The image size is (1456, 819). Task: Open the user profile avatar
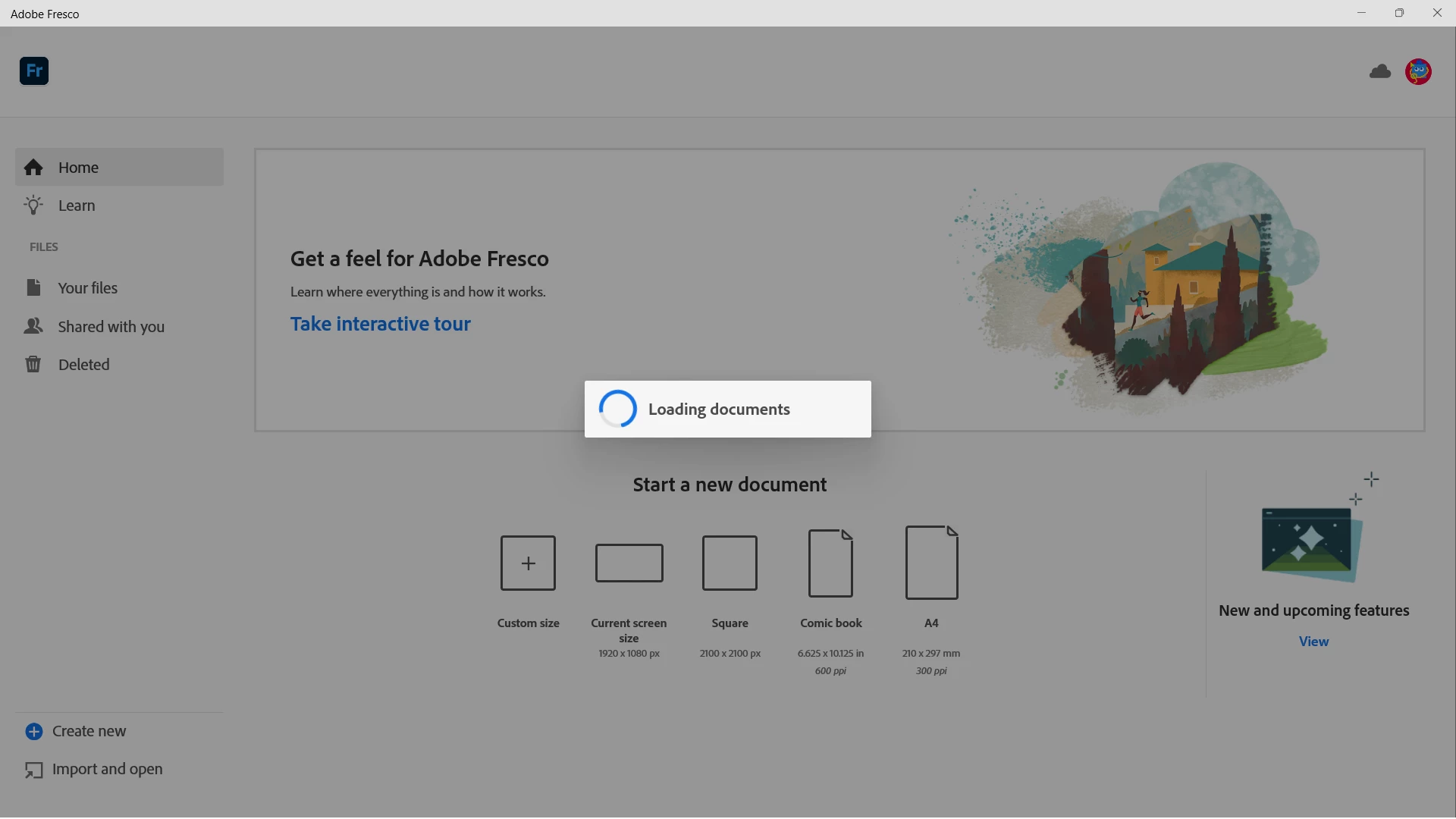[1418, 71]
